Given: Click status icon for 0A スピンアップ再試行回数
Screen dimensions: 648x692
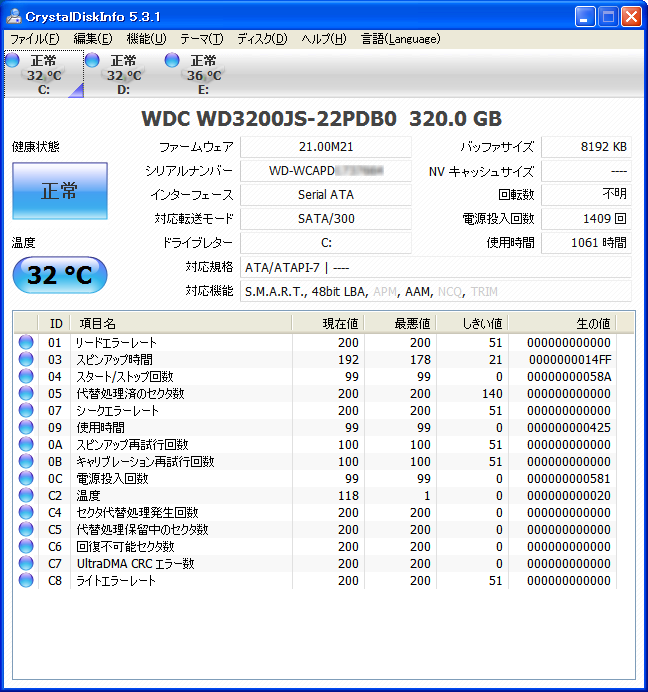Looking at the screenshot, I should pos(26,444).
